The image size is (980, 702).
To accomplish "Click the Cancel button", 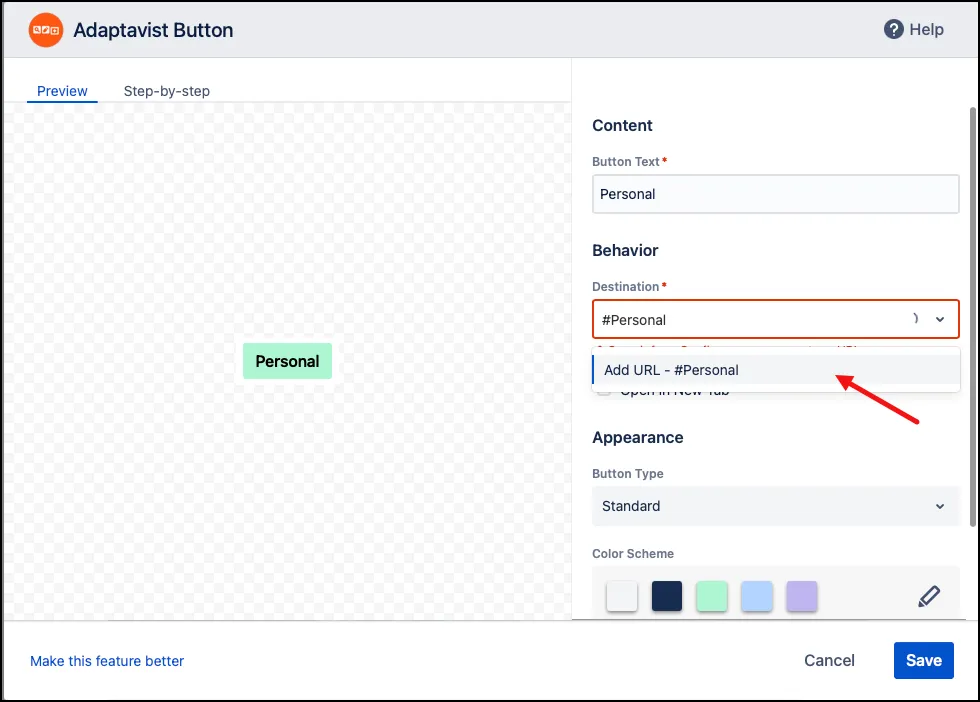I will [x=829, y=660].
